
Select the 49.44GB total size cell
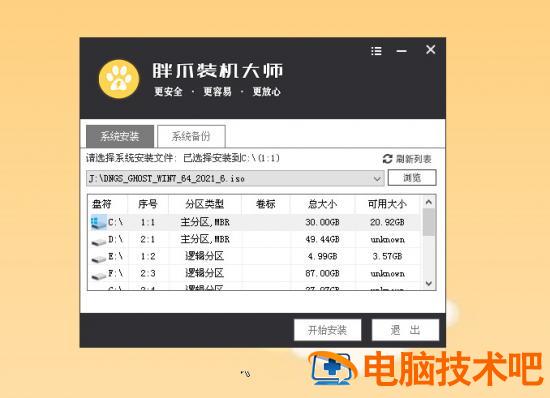[322, 240]
